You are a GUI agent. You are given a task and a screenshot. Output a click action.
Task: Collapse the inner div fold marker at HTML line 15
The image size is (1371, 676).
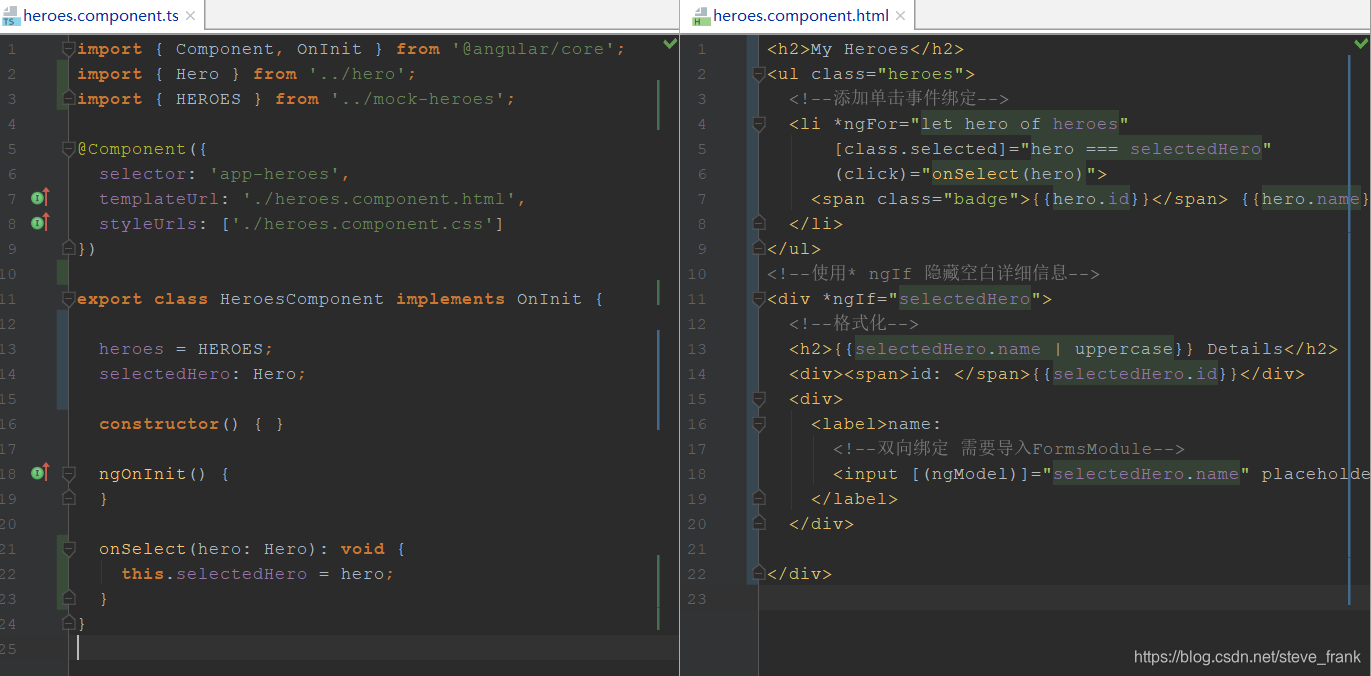(x=759, y=398)
